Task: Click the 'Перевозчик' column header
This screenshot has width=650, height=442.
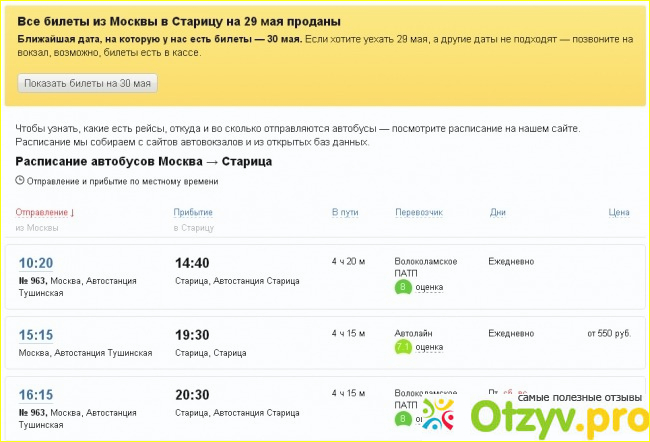Action: click(419, 212)
